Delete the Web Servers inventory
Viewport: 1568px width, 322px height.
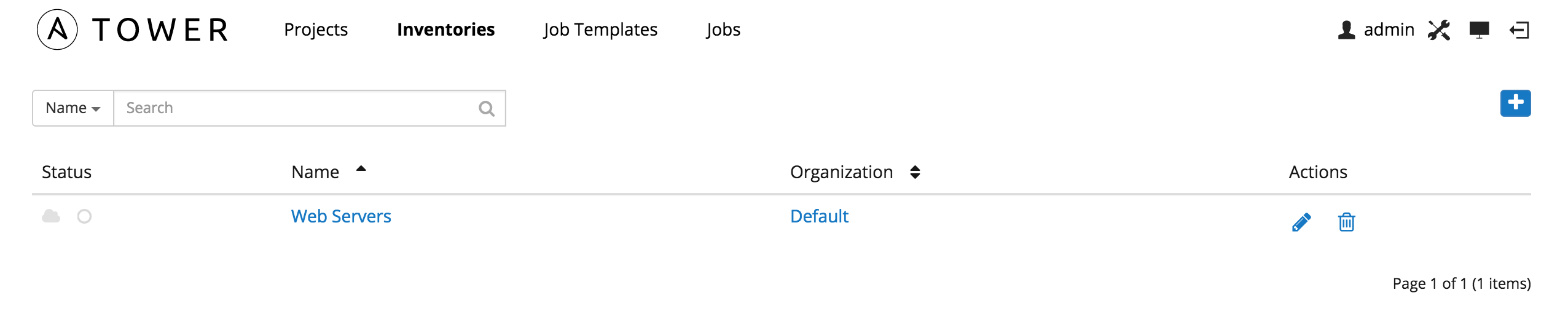coord(1346,222)
